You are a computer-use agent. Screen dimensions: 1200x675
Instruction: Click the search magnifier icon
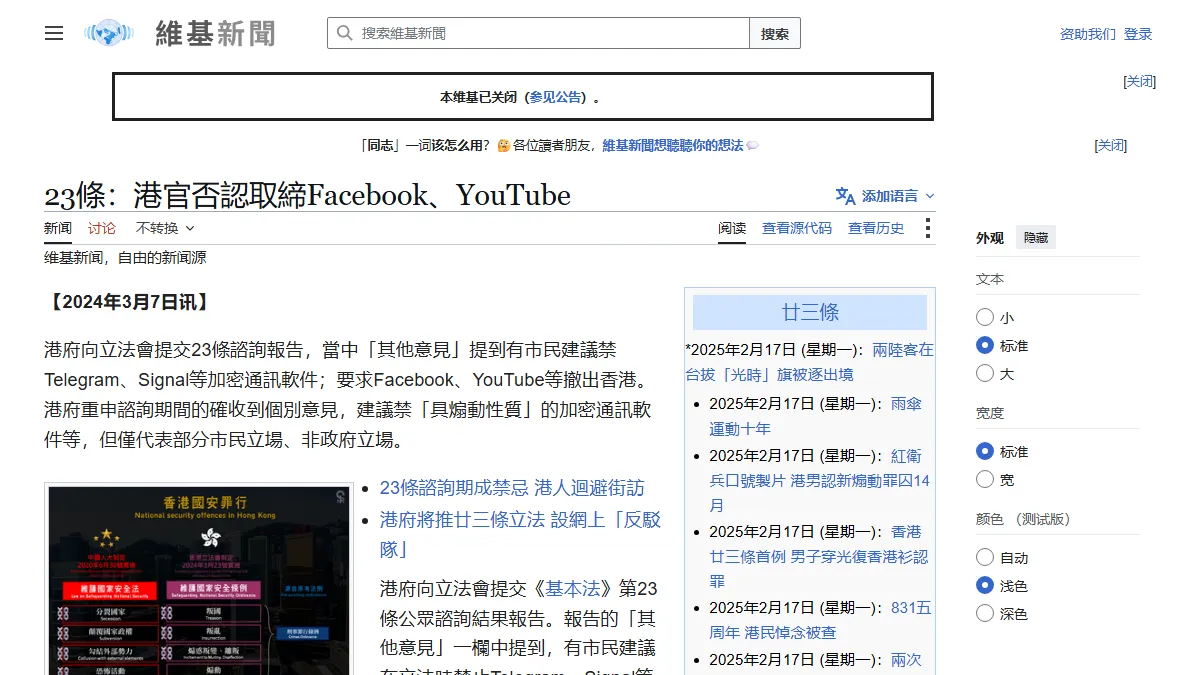pos(344,33)
